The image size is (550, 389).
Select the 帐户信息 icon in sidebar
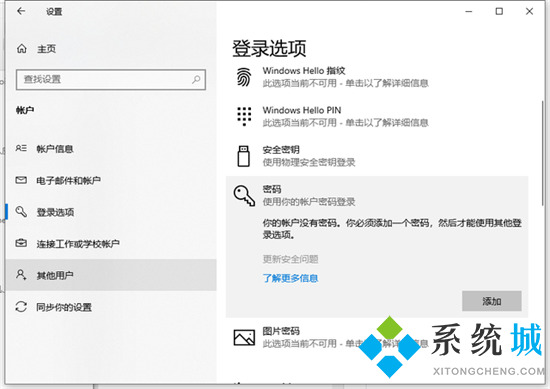click(x=21, y=148)
